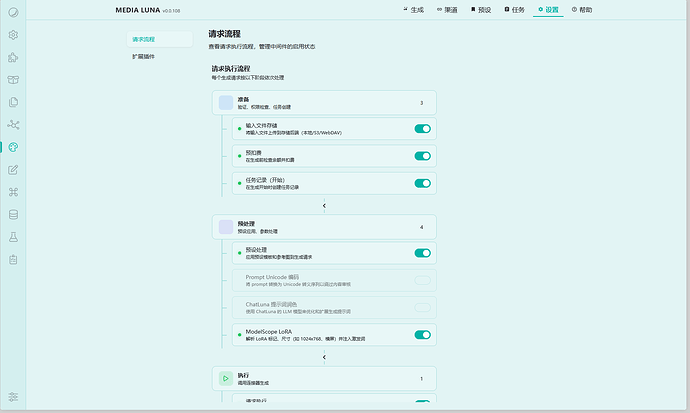Screen dimensions: 690x413
Task: Click the gear icon in the left sidebar
Action: [x=14, y=35]
